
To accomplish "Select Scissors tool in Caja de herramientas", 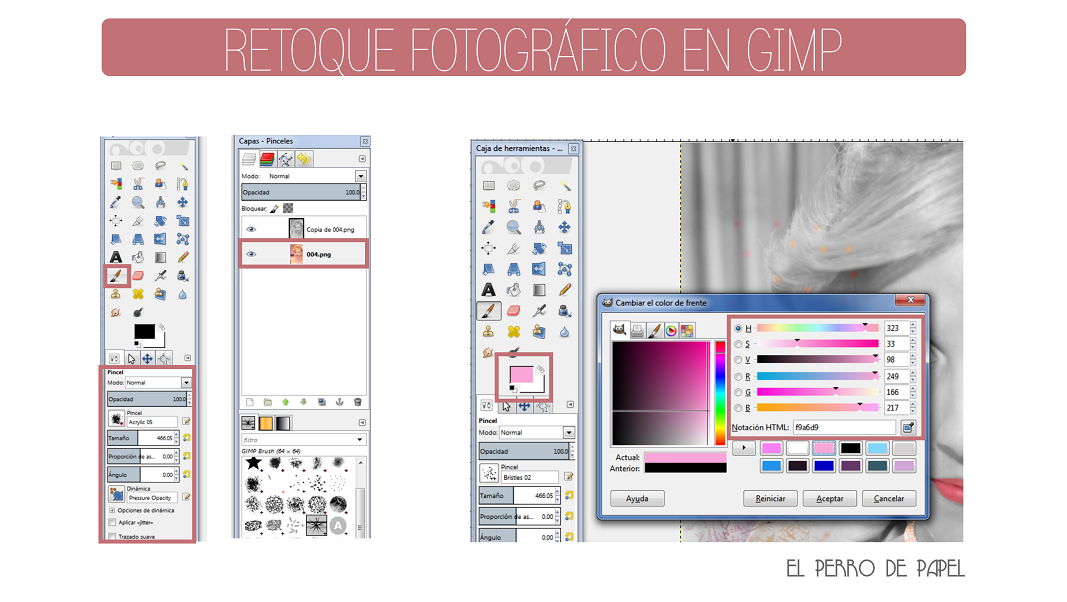I will [514, 205].
